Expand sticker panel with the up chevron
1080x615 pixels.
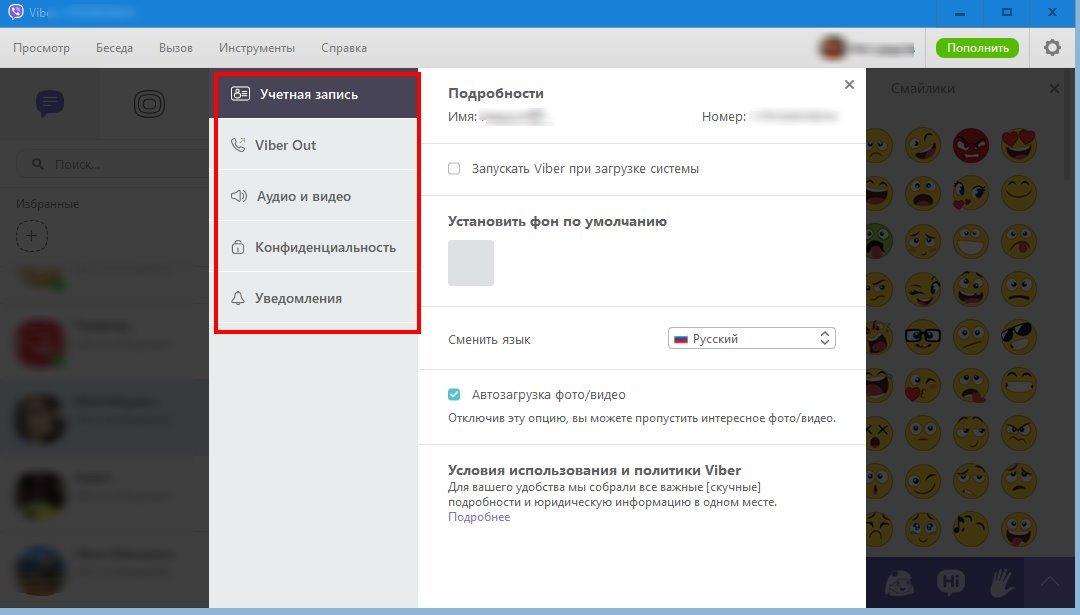click(1050, 581)
